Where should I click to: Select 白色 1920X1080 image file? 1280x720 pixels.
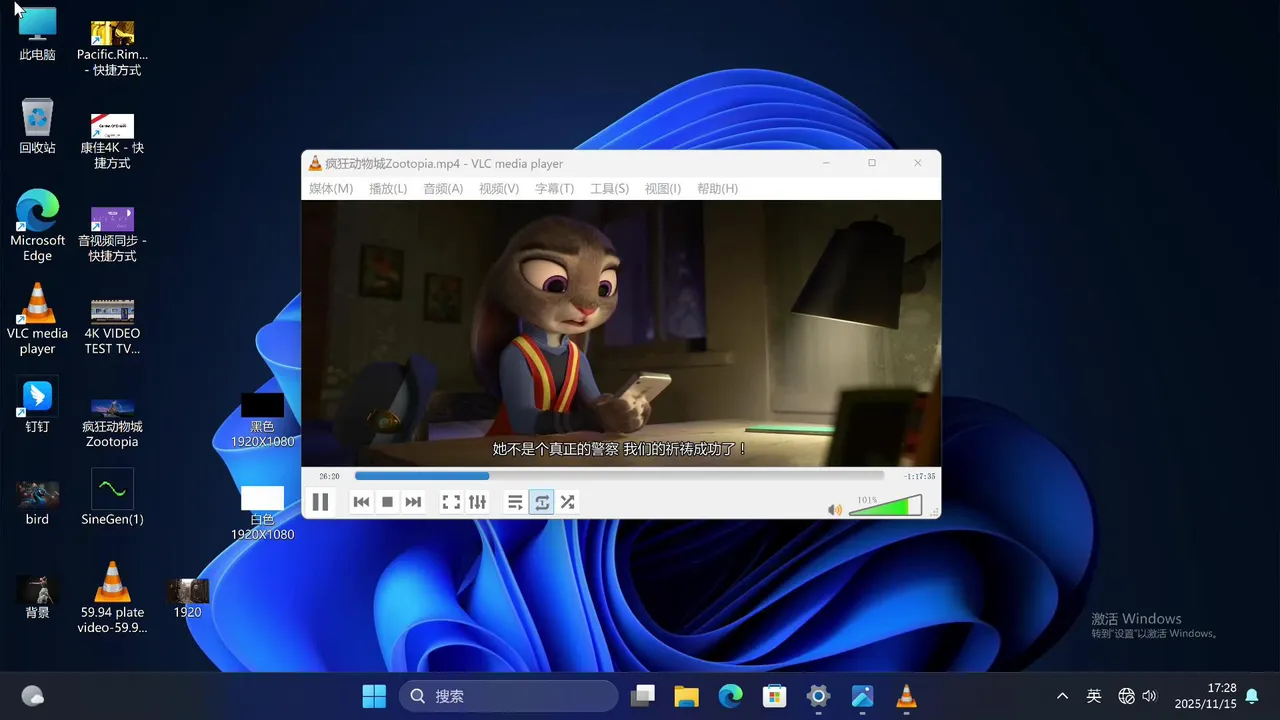click(262, 513)
